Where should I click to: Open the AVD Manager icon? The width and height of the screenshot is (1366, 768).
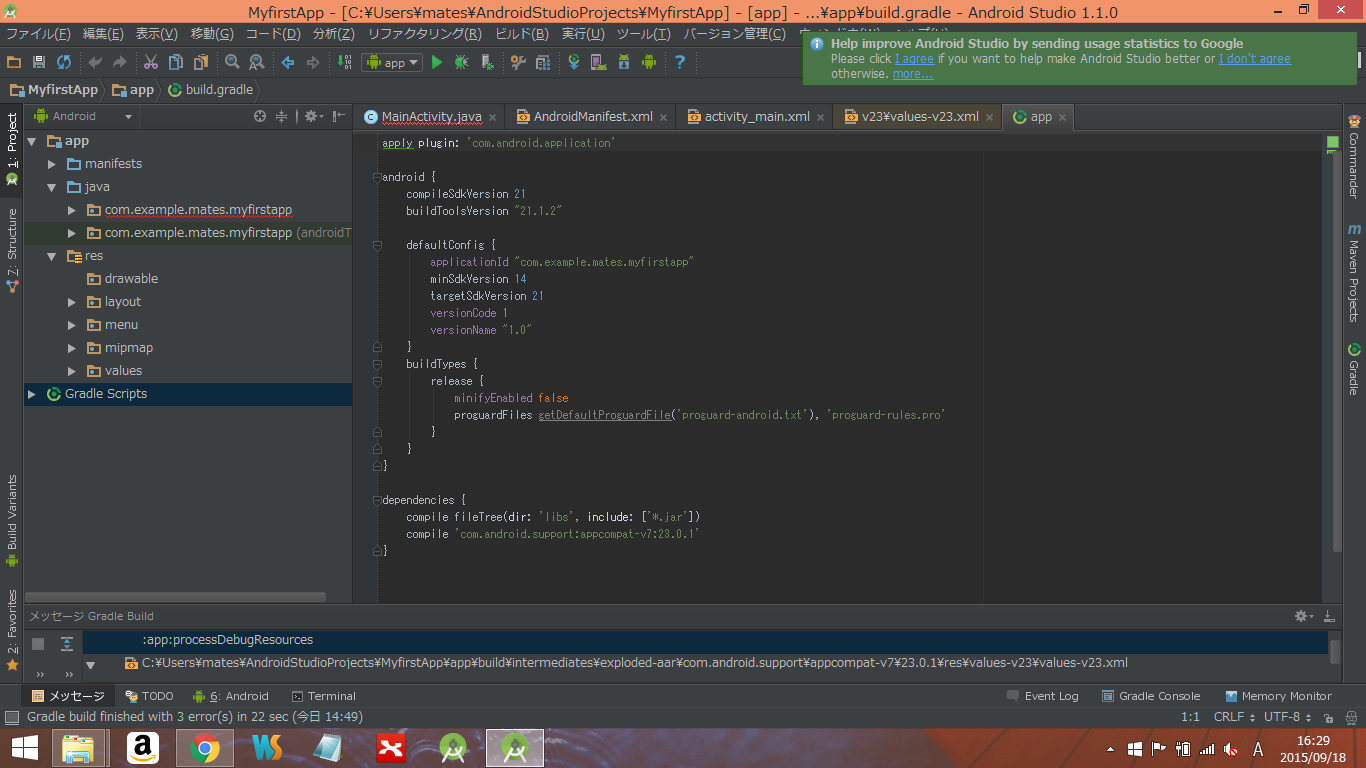point(598,62)
